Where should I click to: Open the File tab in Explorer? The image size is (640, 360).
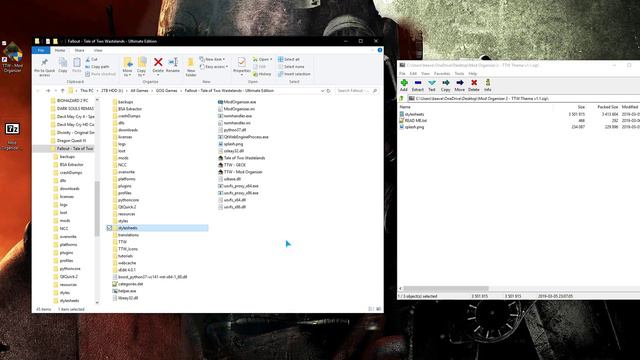[x=41, y=50]
